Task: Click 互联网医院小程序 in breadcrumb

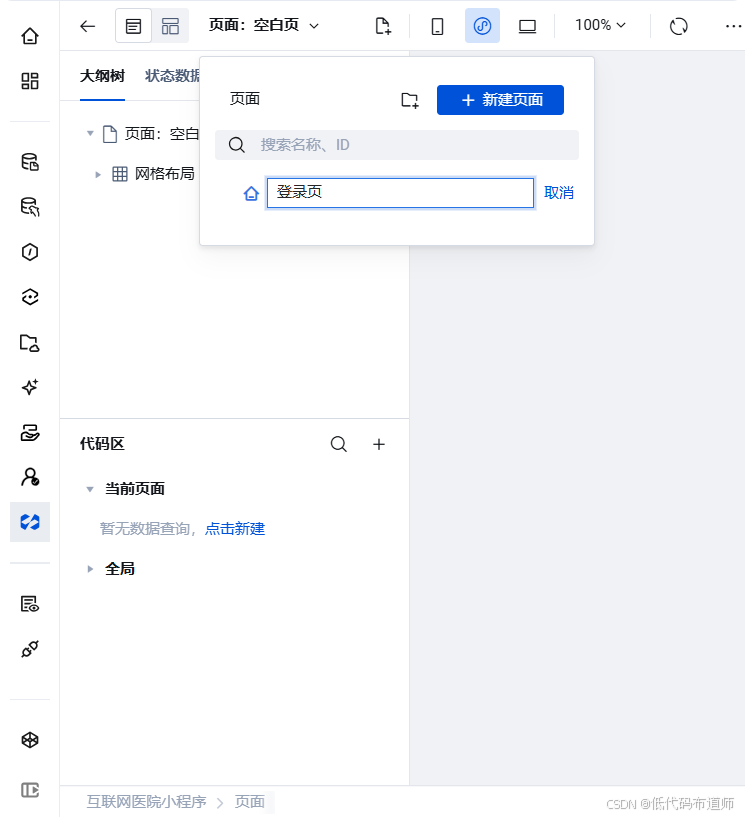Action: pyautogui.click(x=146, y=801)
